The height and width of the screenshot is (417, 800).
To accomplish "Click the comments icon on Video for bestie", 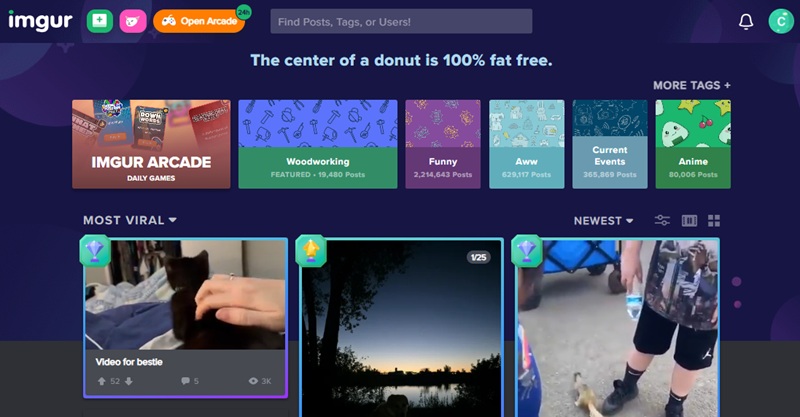I will coord(185,381).
